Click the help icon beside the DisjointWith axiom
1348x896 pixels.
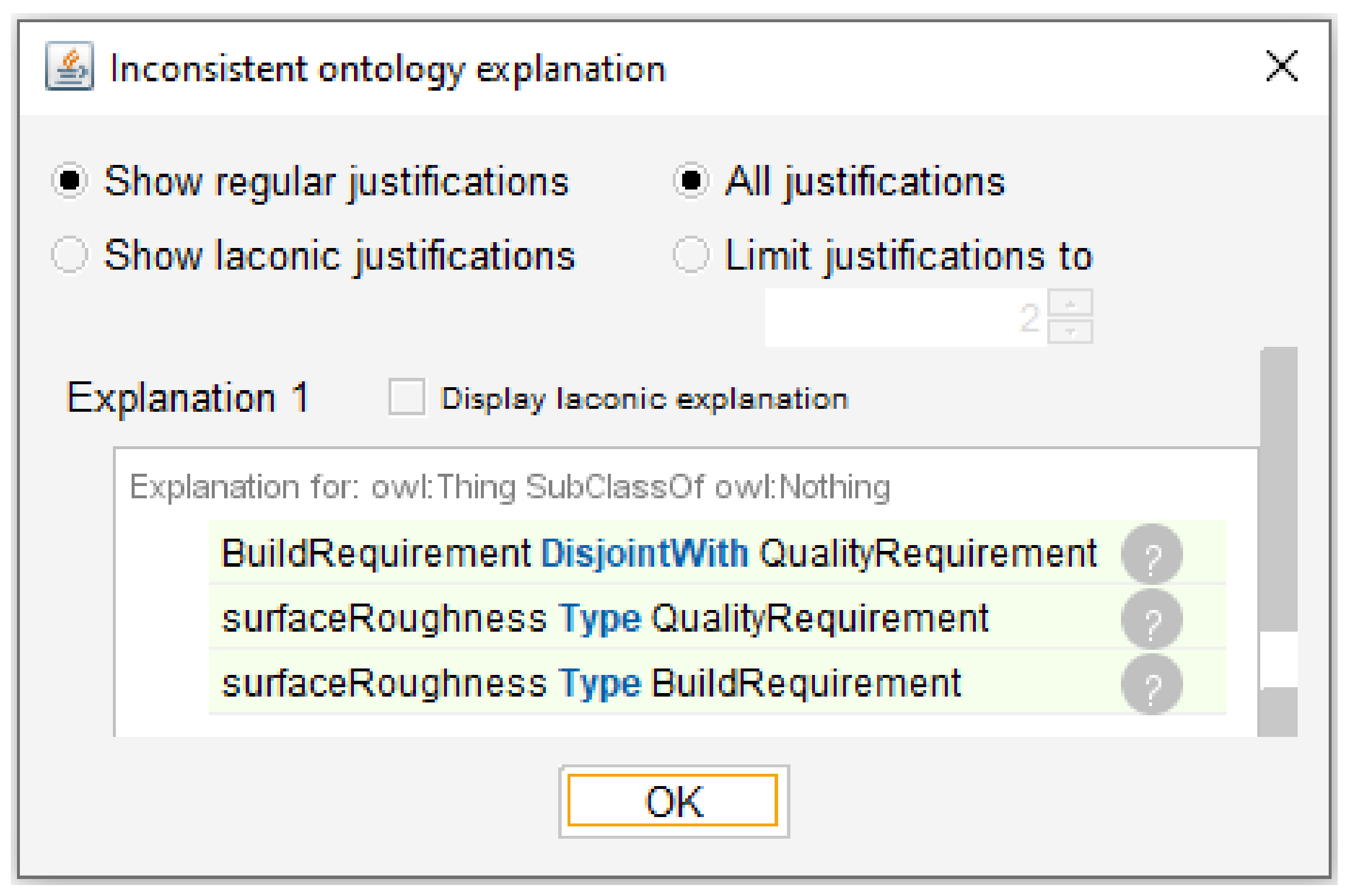[x=1151, y=554]
